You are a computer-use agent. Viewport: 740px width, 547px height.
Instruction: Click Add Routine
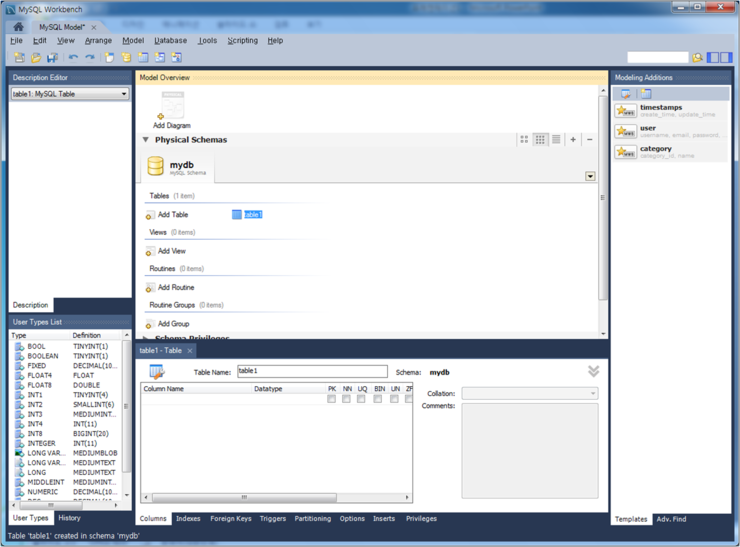point(170,287)
